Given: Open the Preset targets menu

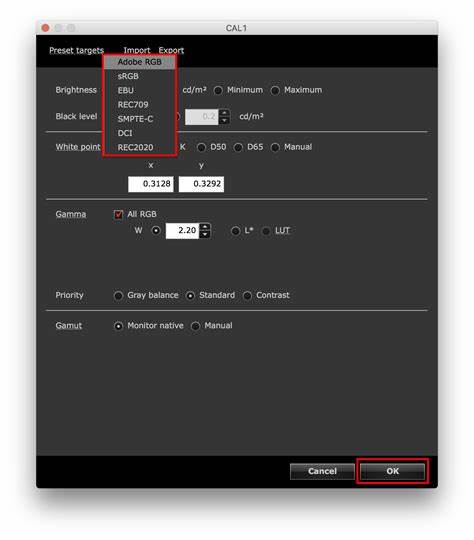Looking at the screenshot, I should pos(76,50).
